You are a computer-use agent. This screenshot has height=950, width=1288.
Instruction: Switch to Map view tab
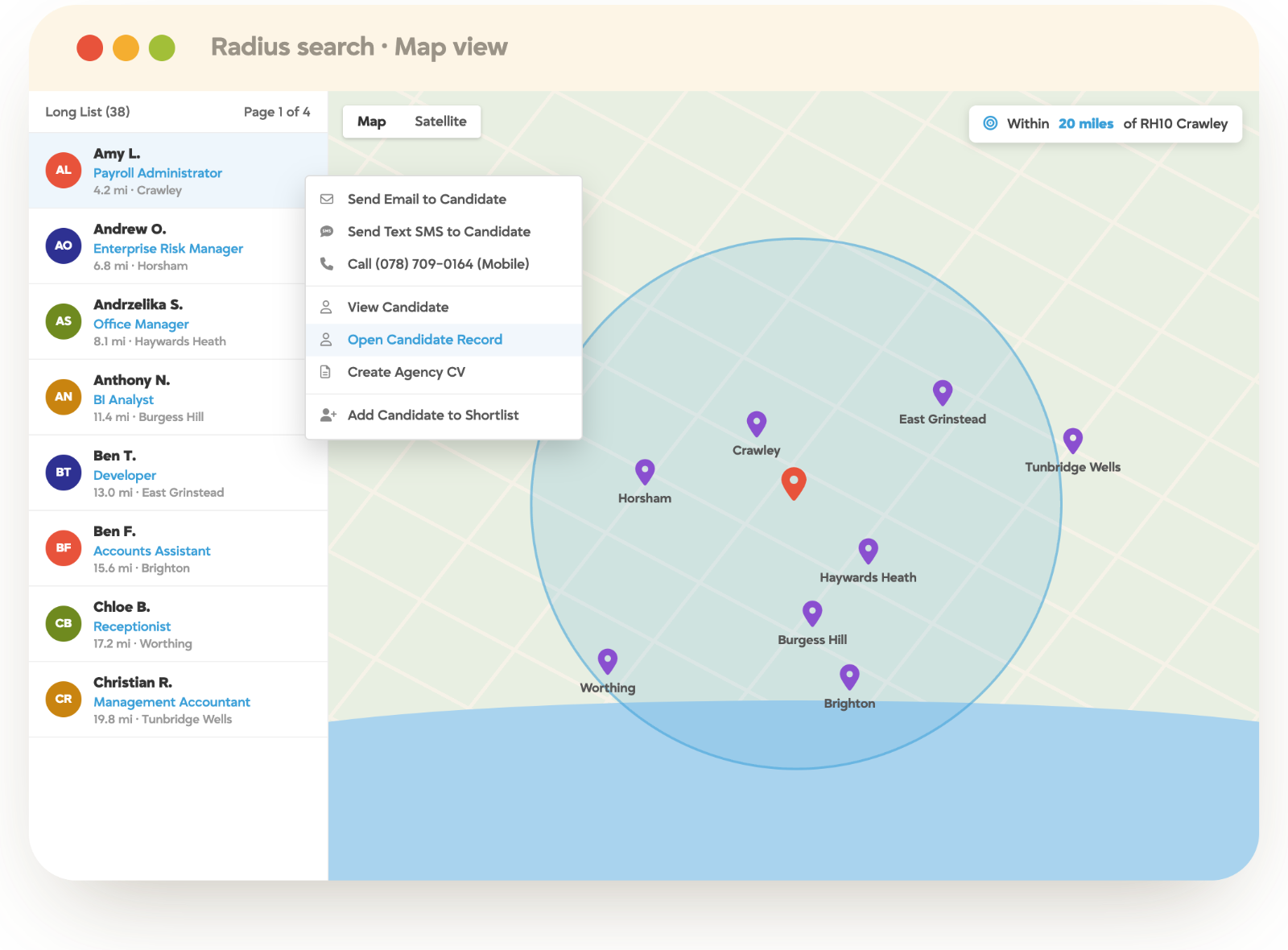pyautogui.click(x=372, y=122)
